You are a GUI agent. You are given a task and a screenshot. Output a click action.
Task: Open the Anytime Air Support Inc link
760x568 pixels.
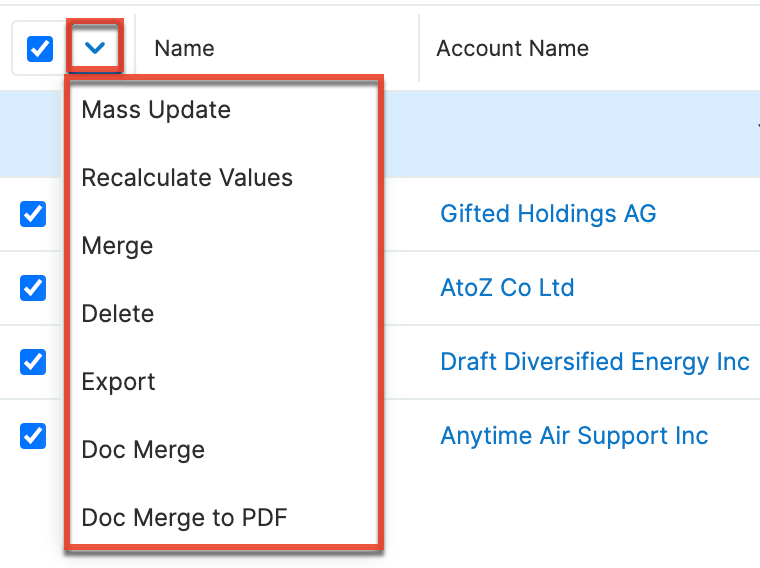(574, 436)
